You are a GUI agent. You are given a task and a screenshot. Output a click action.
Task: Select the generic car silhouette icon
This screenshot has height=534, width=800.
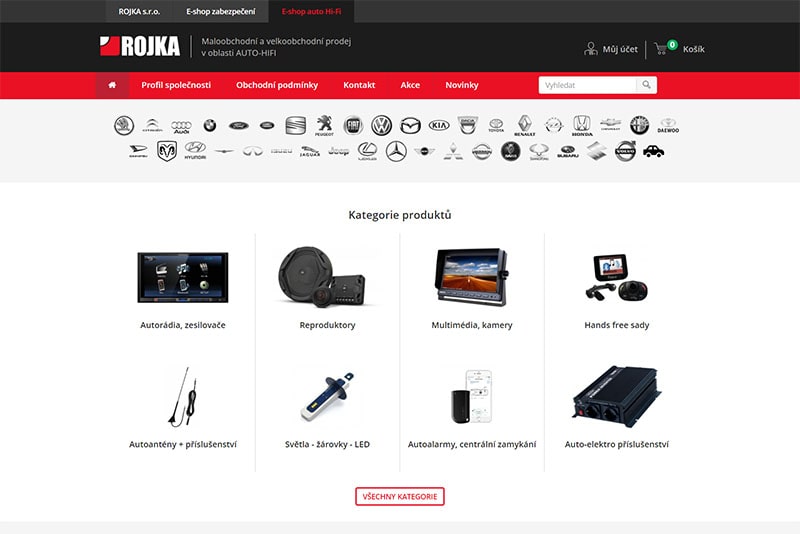(654, 151)
